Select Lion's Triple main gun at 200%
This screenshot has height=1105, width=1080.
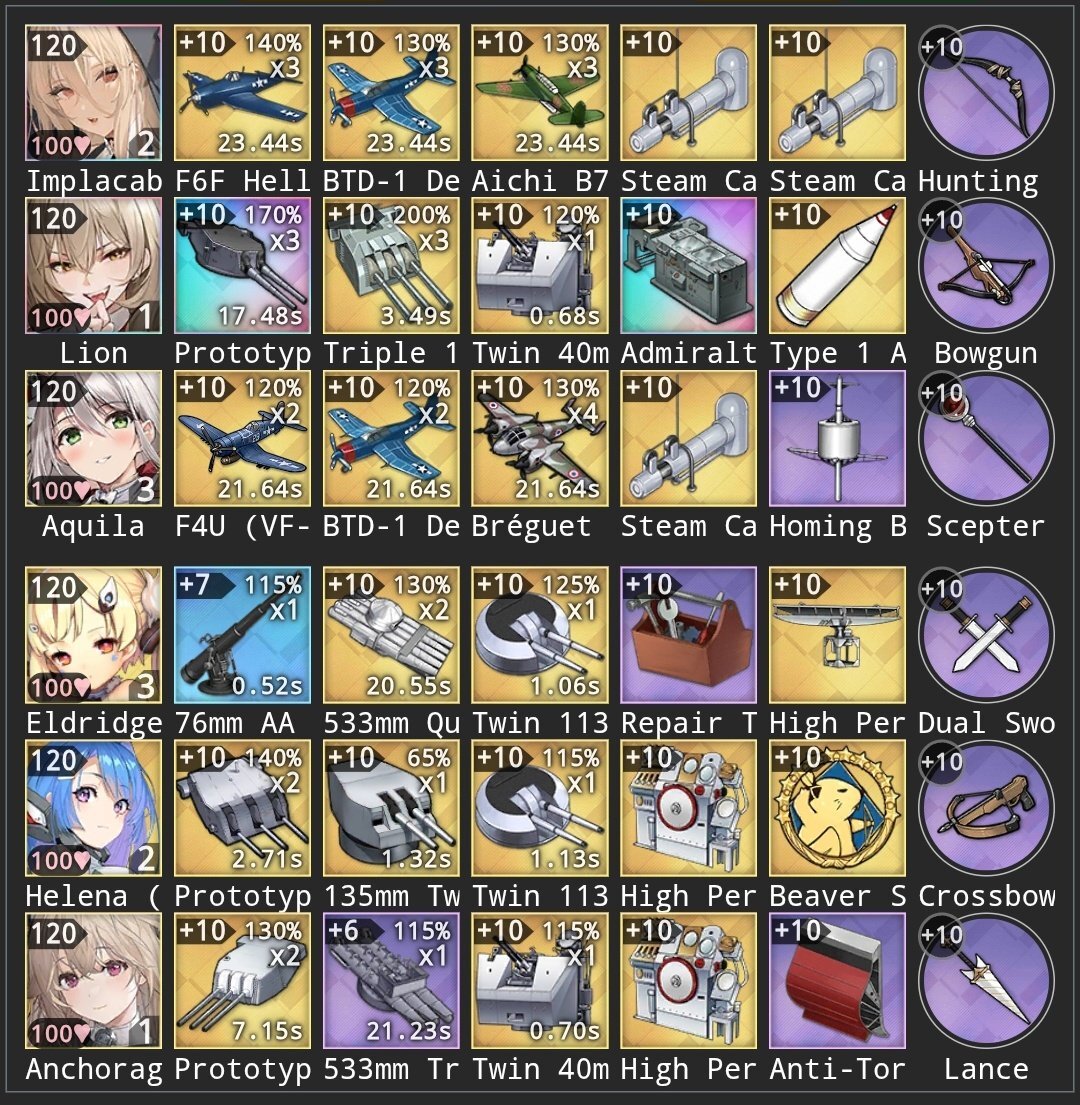click(x=391, y=265)
